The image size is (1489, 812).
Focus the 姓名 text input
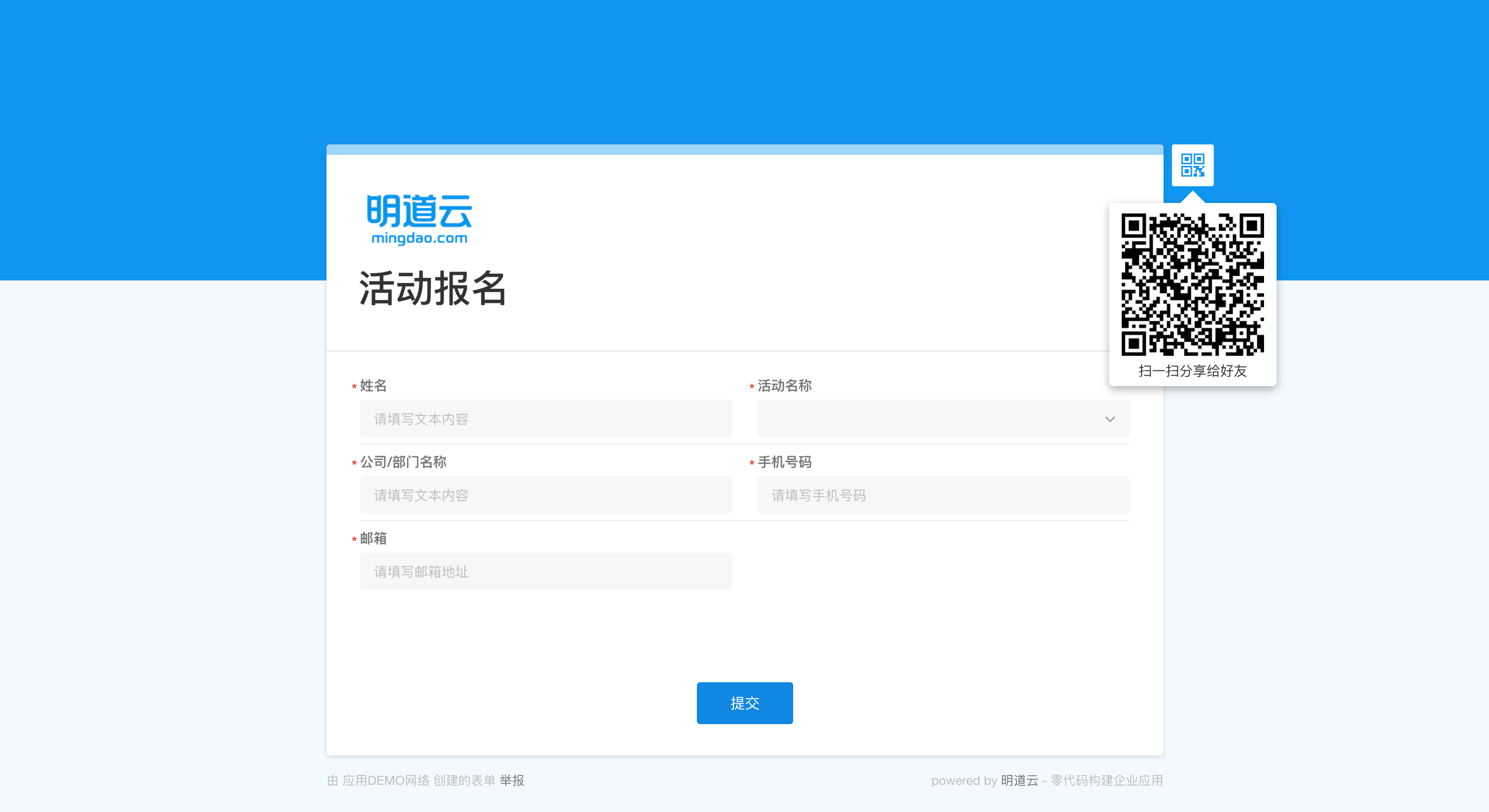[545, 419]
